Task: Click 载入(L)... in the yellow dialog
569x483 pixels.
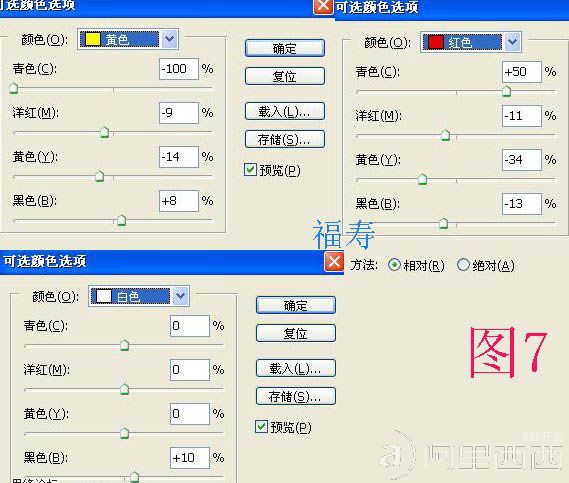Action: pyautogui.click(x=284, y=111)
